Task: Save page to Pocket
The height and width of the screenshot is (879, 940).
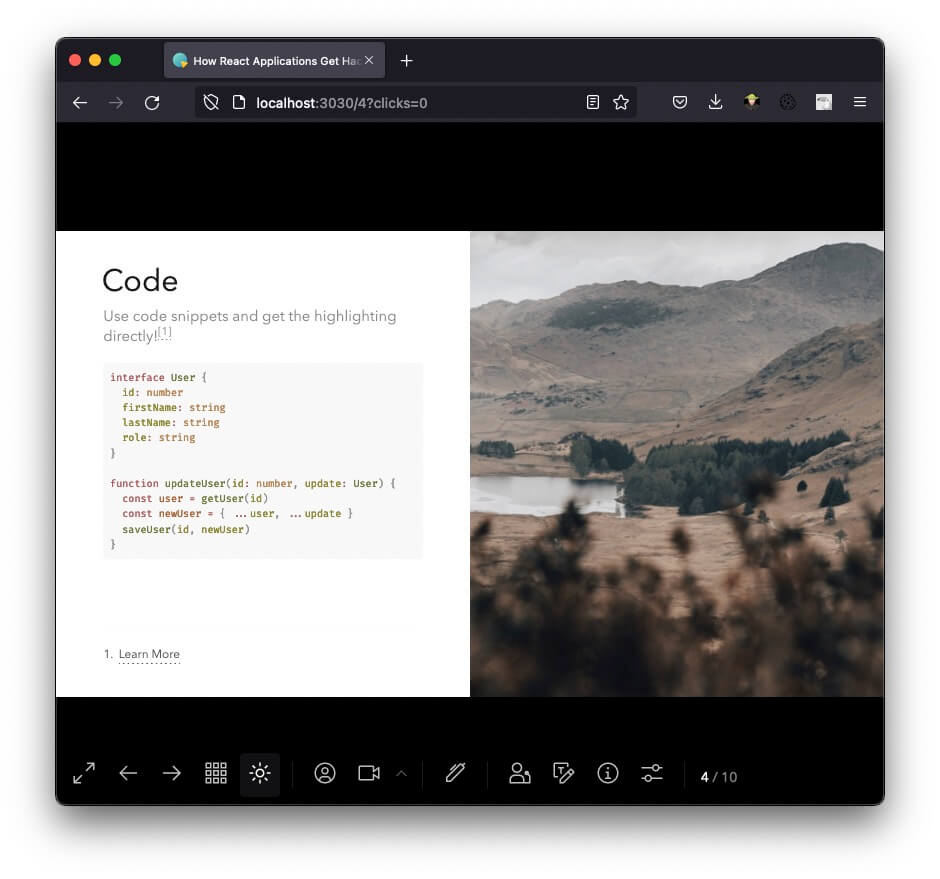Action: (680, 103)
